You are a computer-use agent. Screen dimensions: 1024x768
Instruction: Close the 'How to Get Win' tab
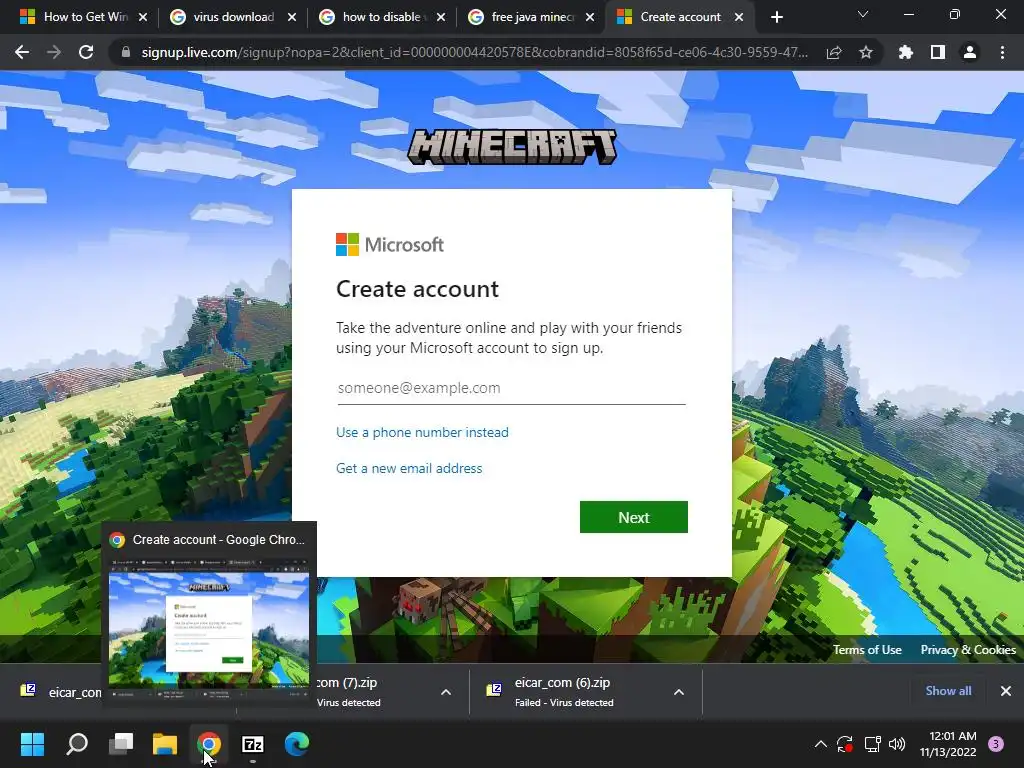(143, 17)
